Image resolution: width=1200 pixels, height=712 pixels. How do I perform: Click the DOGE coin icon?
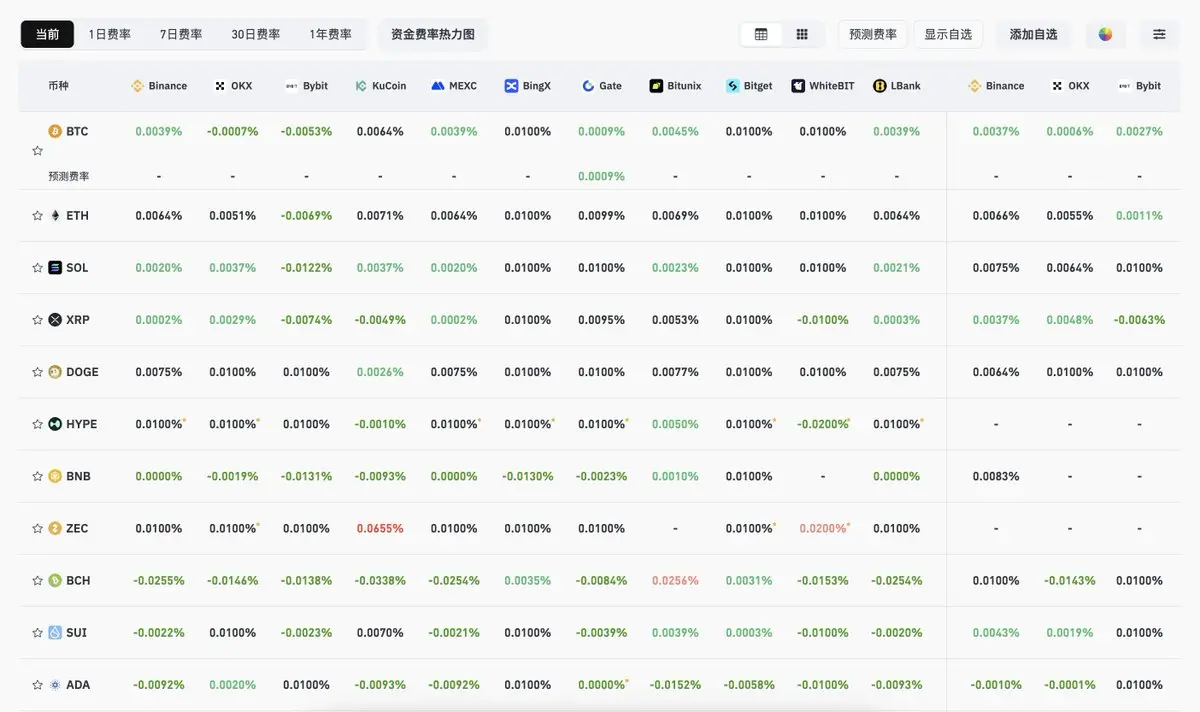point(55,372)
